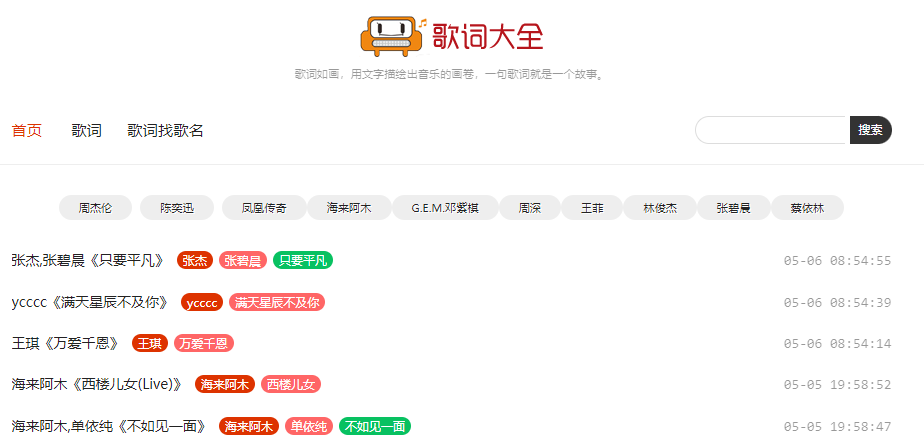Select the 王菲 artist pill

(592, 208)
